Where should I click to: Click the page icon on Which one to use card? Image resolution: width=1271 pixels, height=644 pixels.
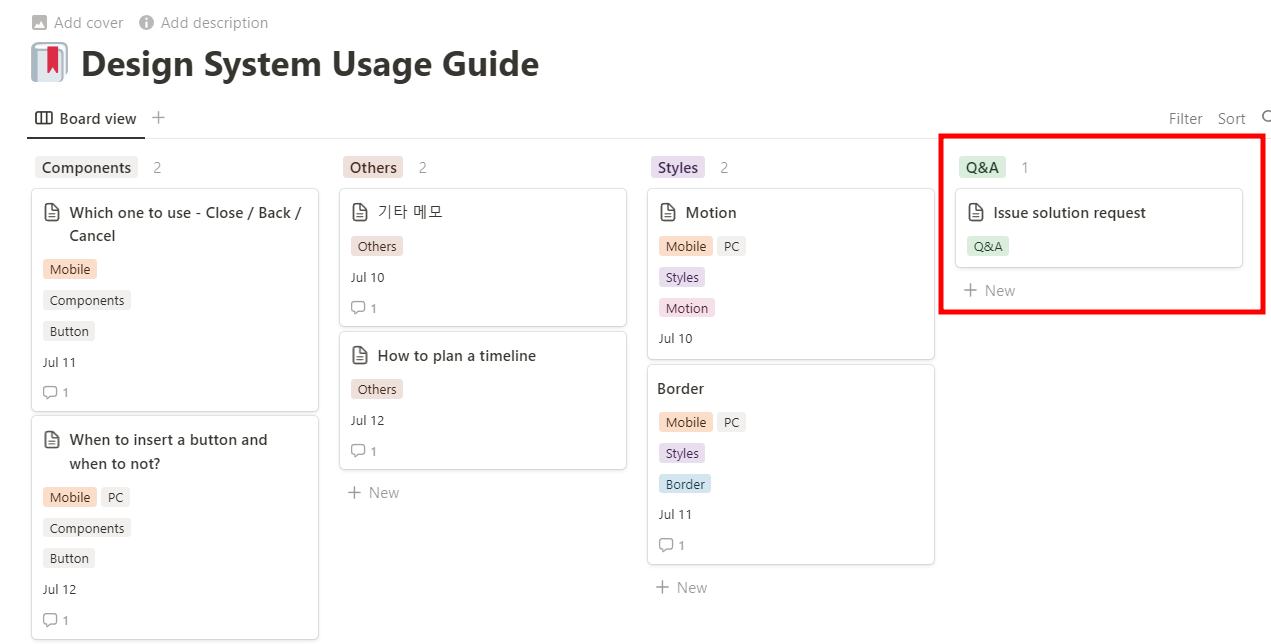(52, 213)
